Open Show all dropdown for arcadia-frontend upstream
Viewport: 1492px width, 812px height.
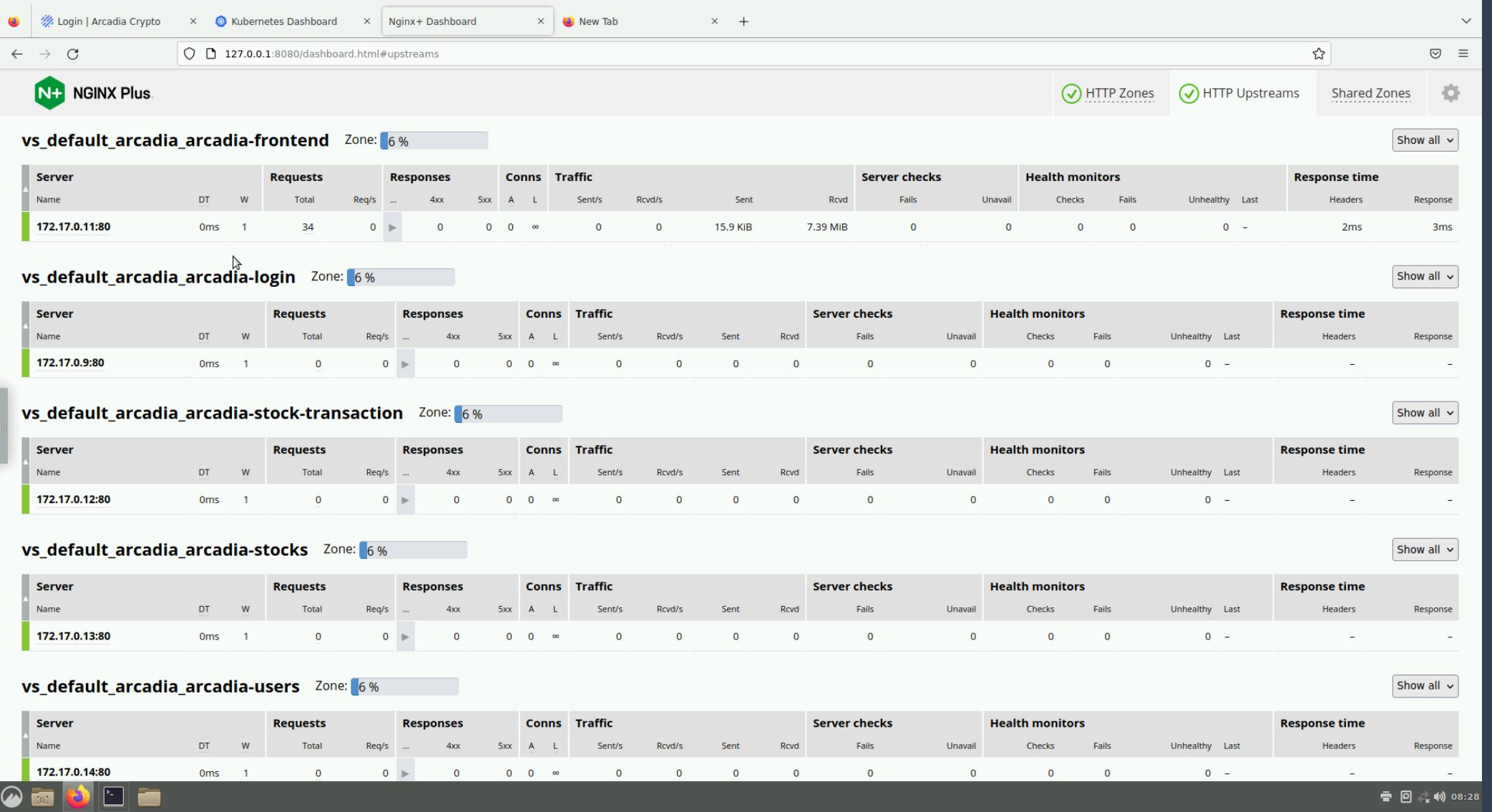pyautogui.click(x=1425, y=140)
